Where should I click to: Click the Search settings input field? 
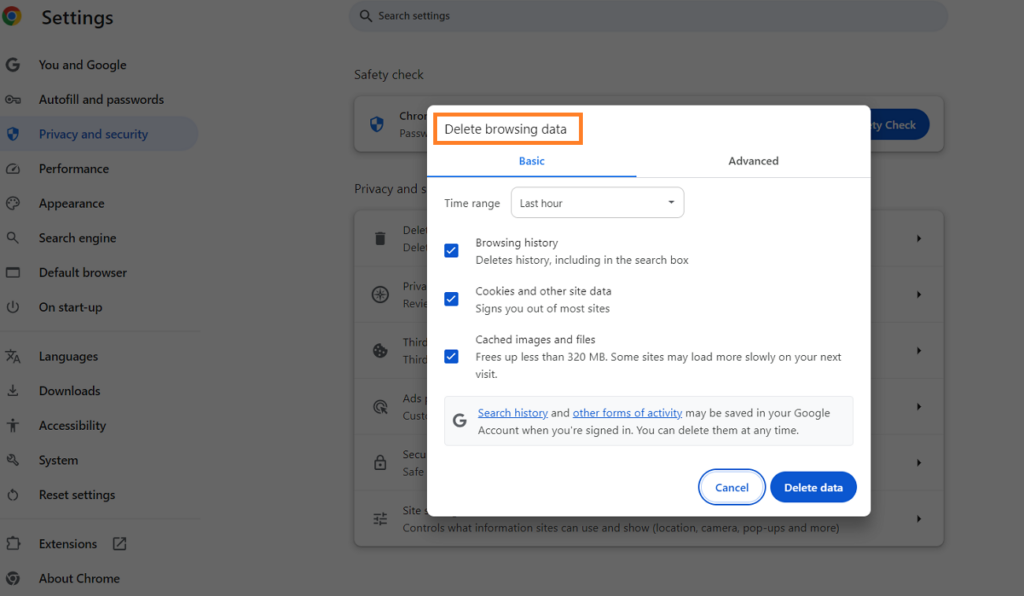tap(648, 16)
